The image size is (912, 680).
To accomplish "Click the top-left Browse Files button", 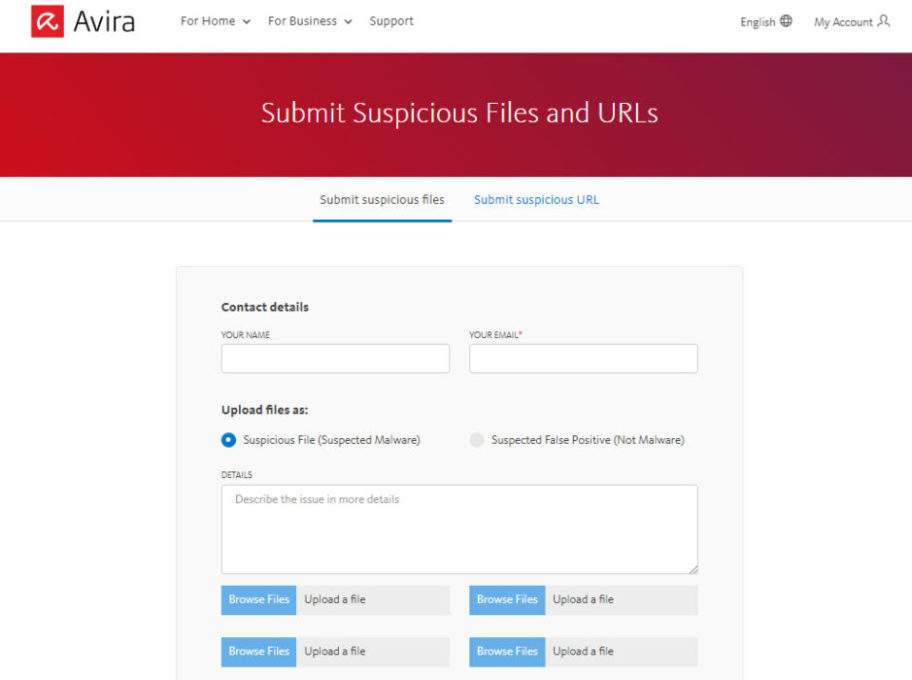I will [259, 600].
